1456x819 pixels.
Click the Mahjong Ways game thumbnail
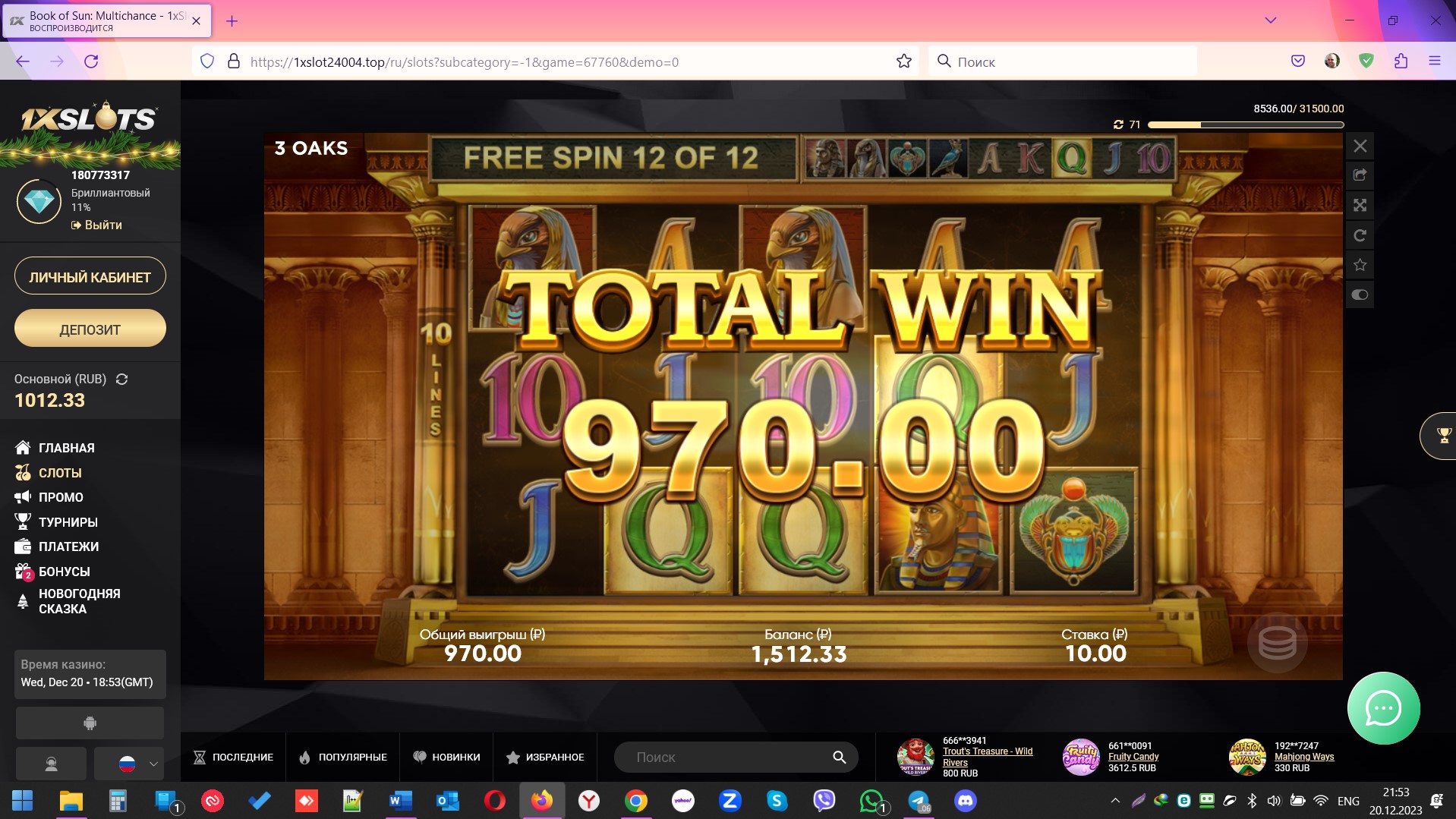pos(1247,757)
